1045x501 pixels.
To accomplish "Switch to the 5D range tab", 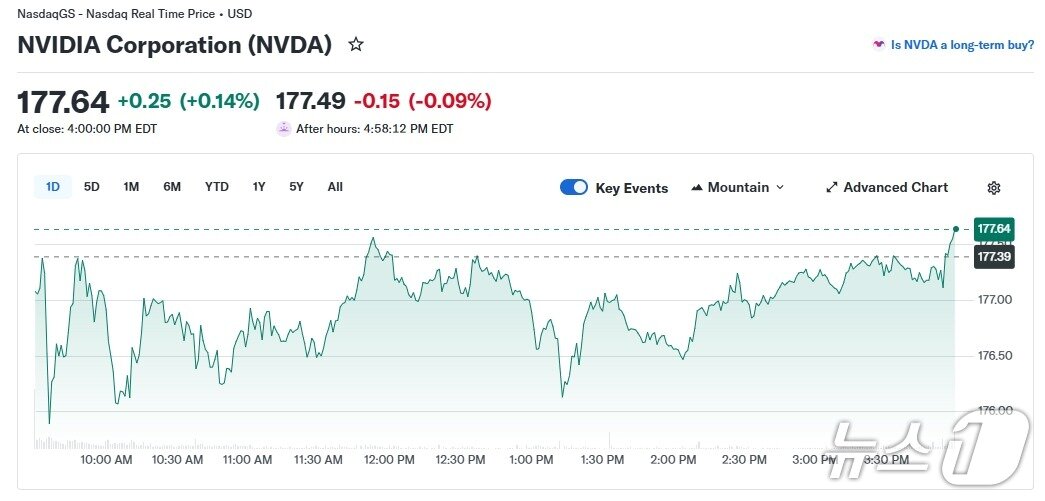I will (91, 187).
